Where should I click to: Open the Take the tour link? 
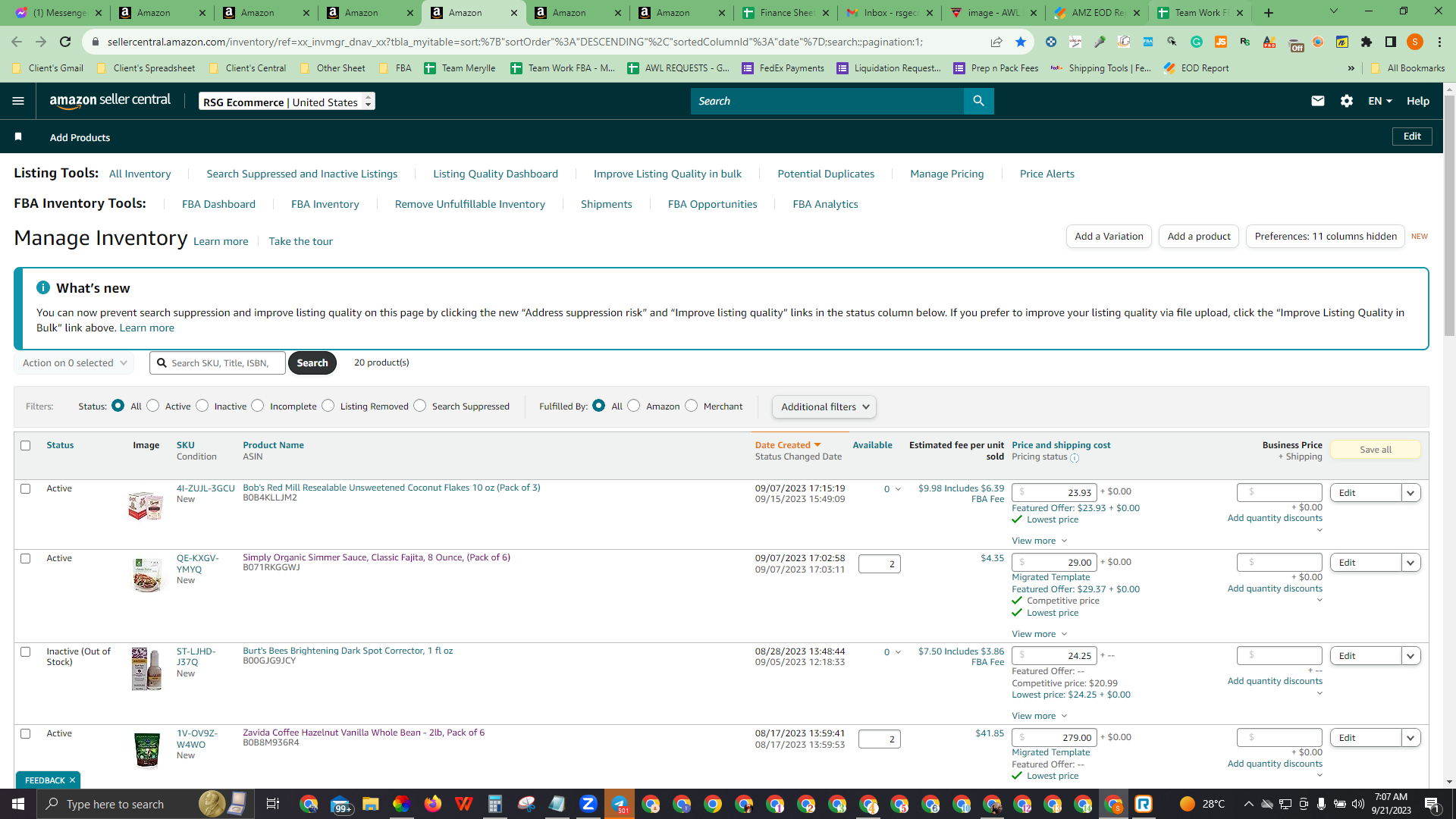click(x=300, y=241)
